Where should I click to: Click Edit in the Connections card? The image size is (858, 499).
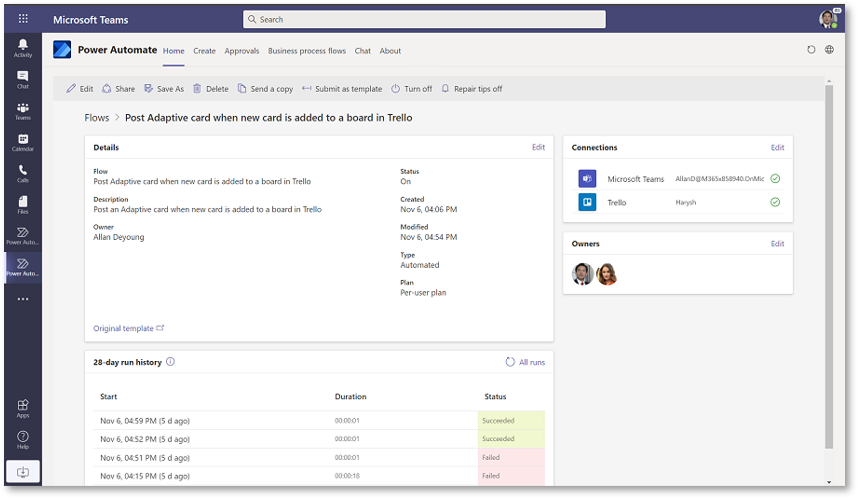tap(778, 147)
